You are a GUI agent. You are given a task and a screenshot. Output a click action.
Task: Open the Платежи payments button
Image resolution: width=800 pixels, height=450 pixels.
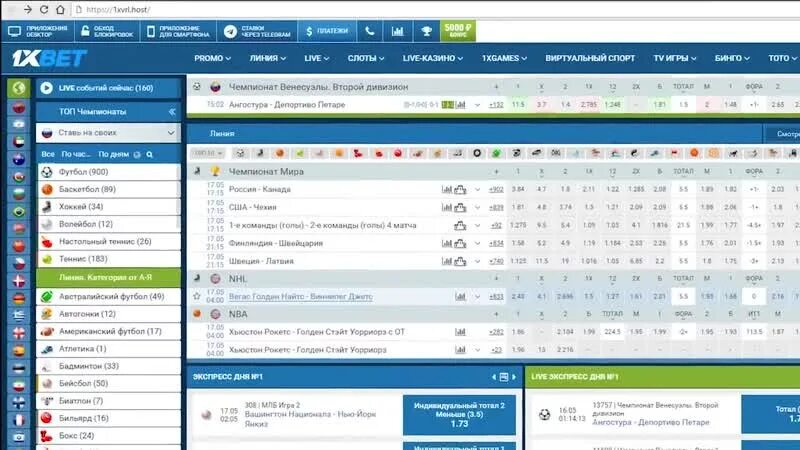[327, 31]
